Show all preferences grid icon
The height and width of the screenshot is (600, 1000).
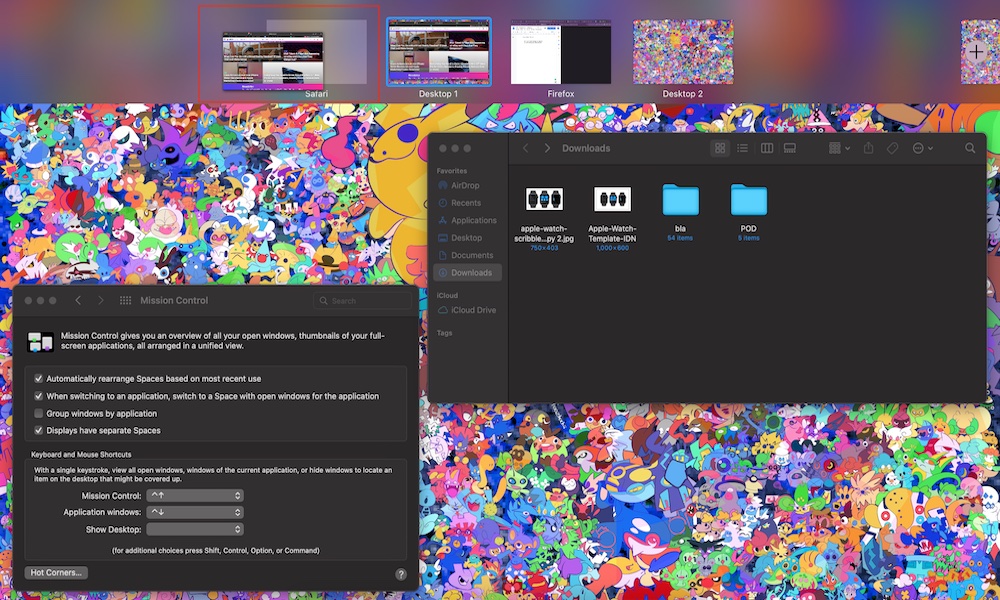(126, 300)
